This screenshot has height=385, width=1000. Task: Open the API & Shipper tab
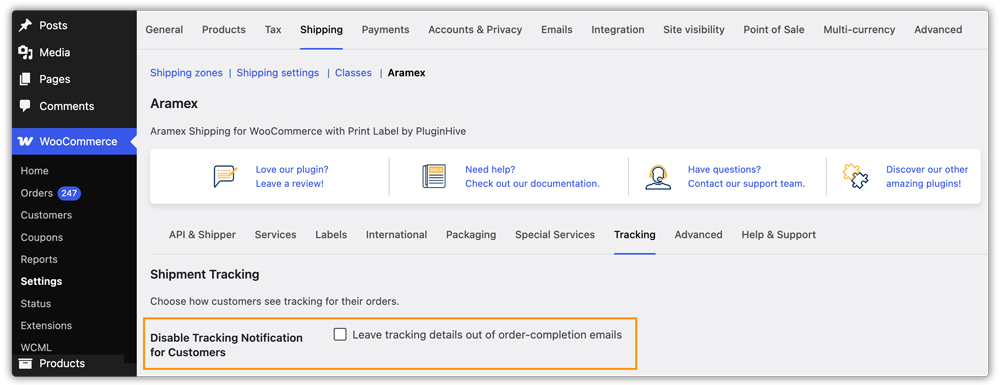(x=202, y=235)
